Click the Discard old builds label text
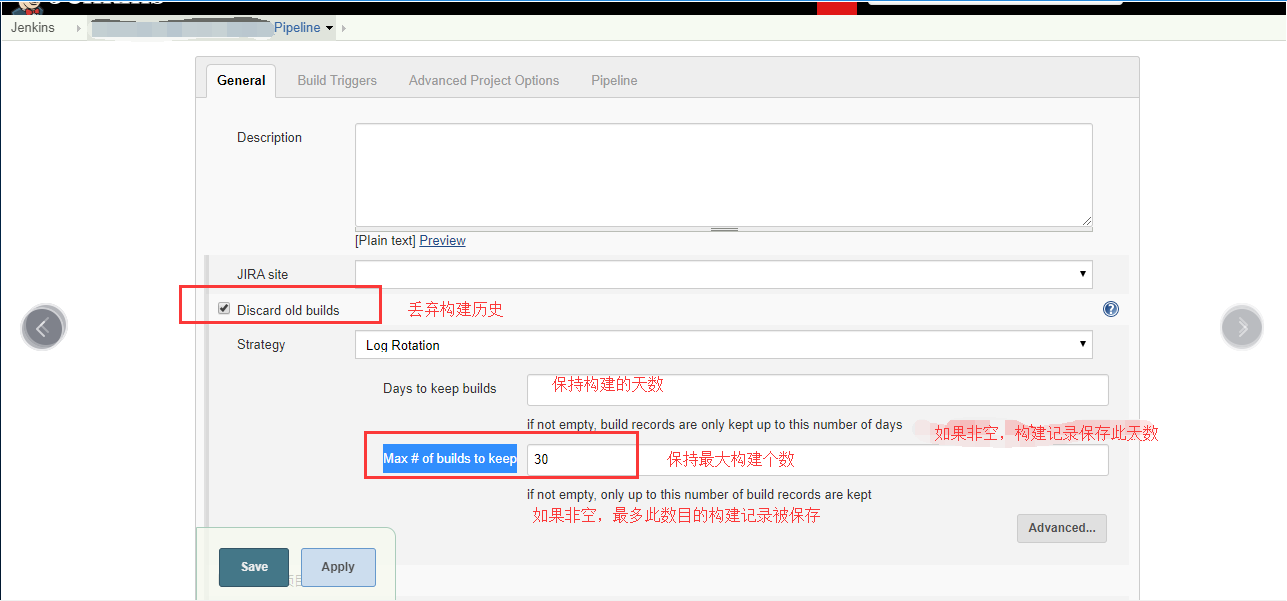This screenshot has height=601, width=1287. click(288, 310)
